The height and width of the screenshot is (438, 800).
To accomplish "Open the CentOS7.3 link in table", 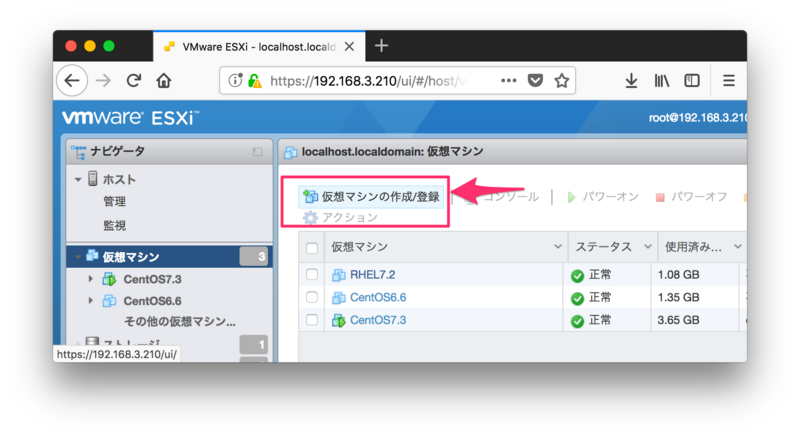I will pyautogui.click(x=378, y=320).
